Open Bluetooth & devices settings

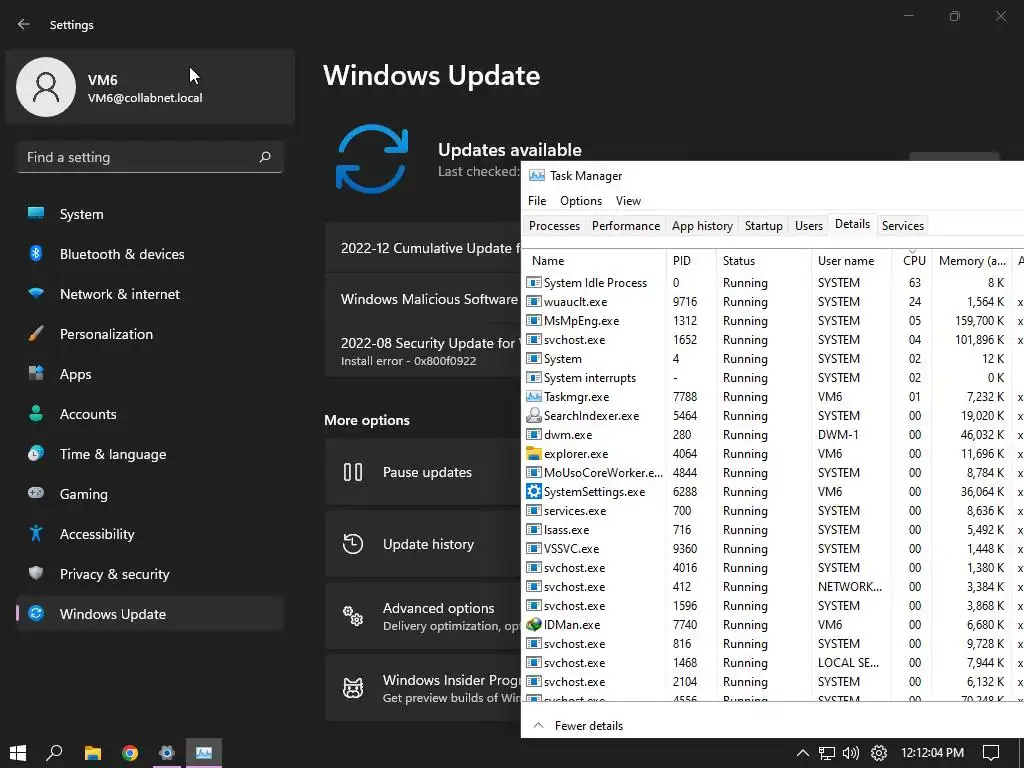(150, 254)
